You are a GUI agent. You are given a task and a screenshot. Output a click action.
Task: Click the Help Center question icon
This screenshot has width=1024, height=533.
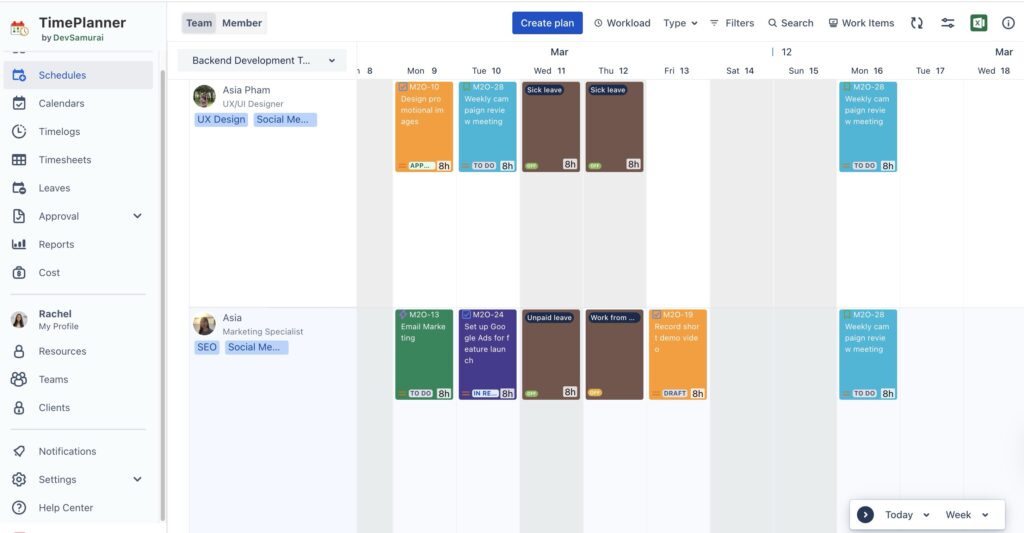pyautogui.click(x=19, y=508)
